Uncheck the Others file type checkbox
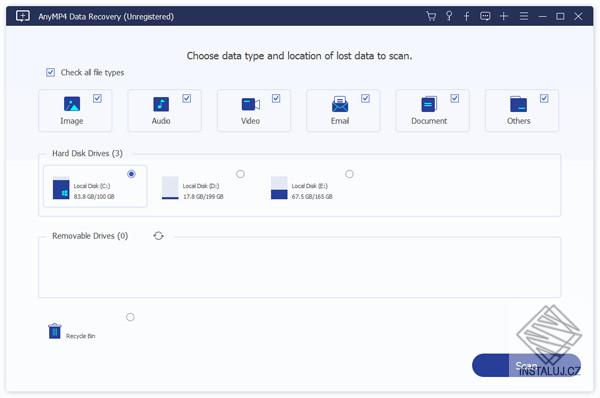This screenshot has width=600, height=398. click(544, 98)
